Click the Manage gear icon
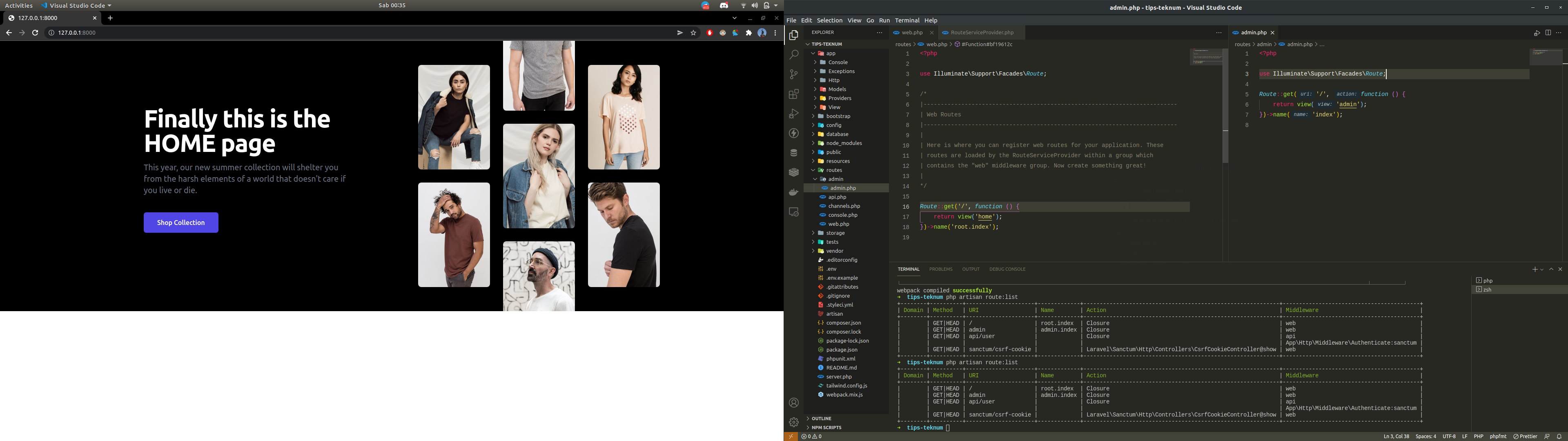The image size is (1568, 441). (x=794, y=422)
